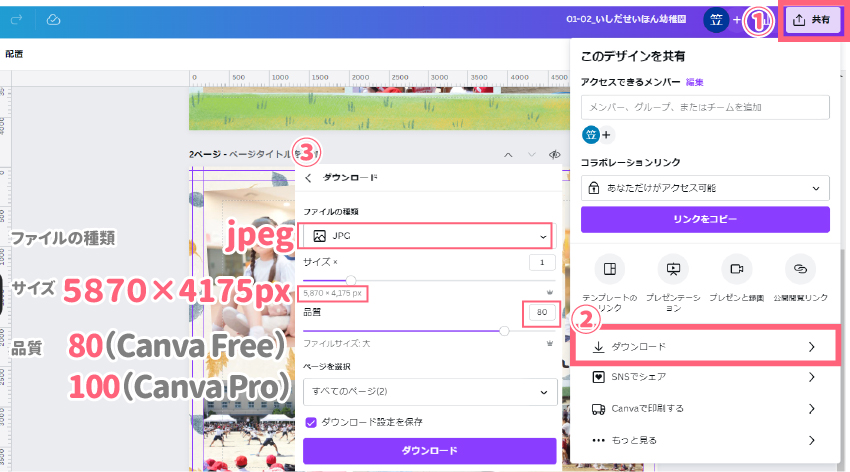Select プレゼンと録画 icon
Image resolution: width=850 pixels, height=472 pixels.
(736, 269)
